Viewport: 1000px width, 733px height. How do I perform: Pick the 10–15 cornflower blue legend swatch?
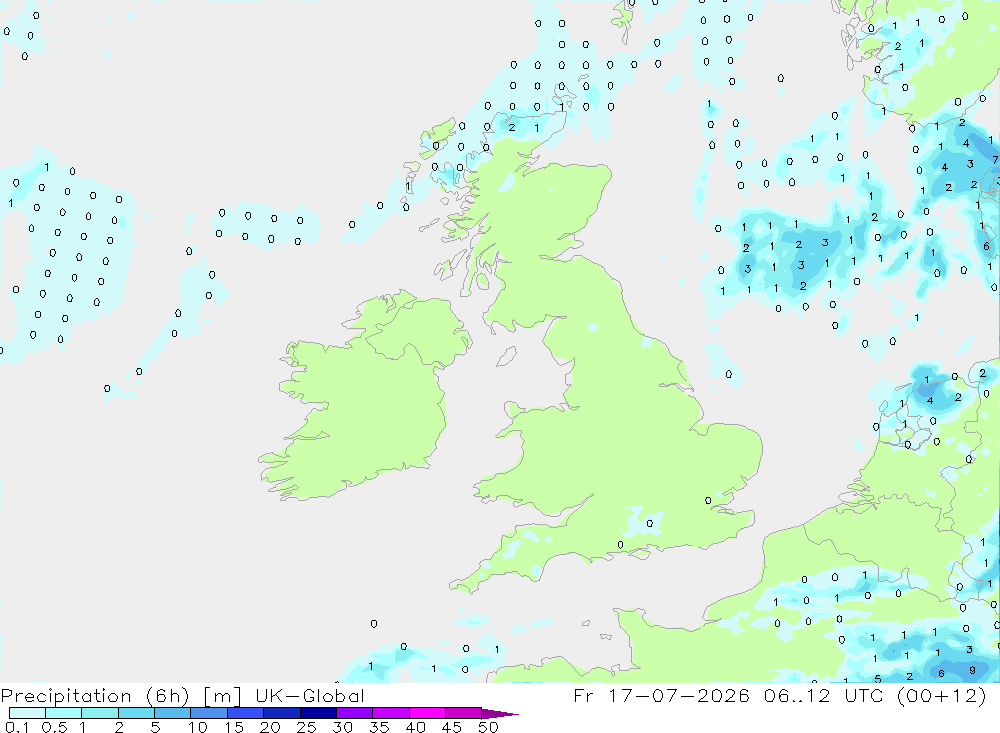click(209, 713)
